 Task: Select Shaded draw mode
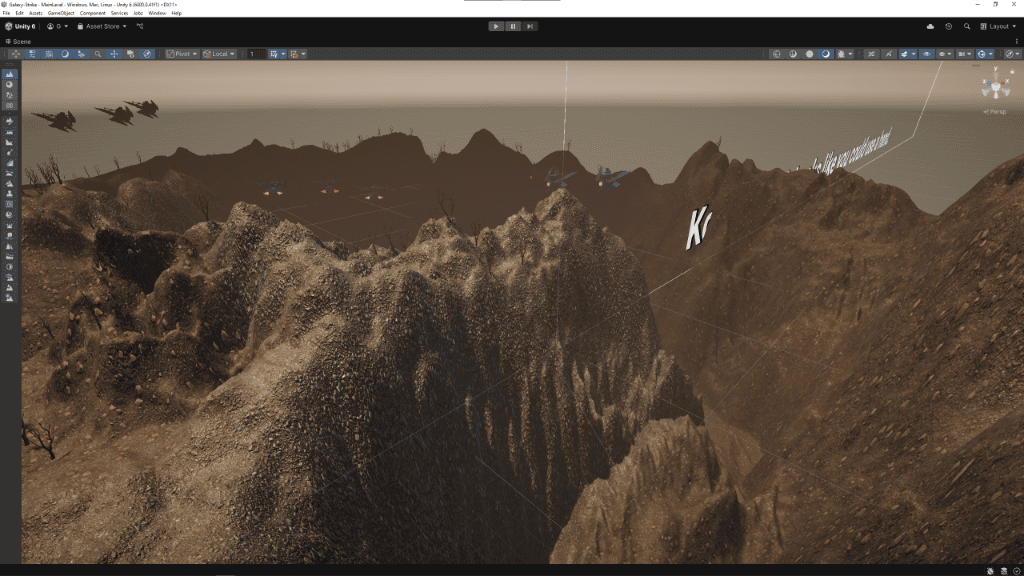[x=825, y=54]
